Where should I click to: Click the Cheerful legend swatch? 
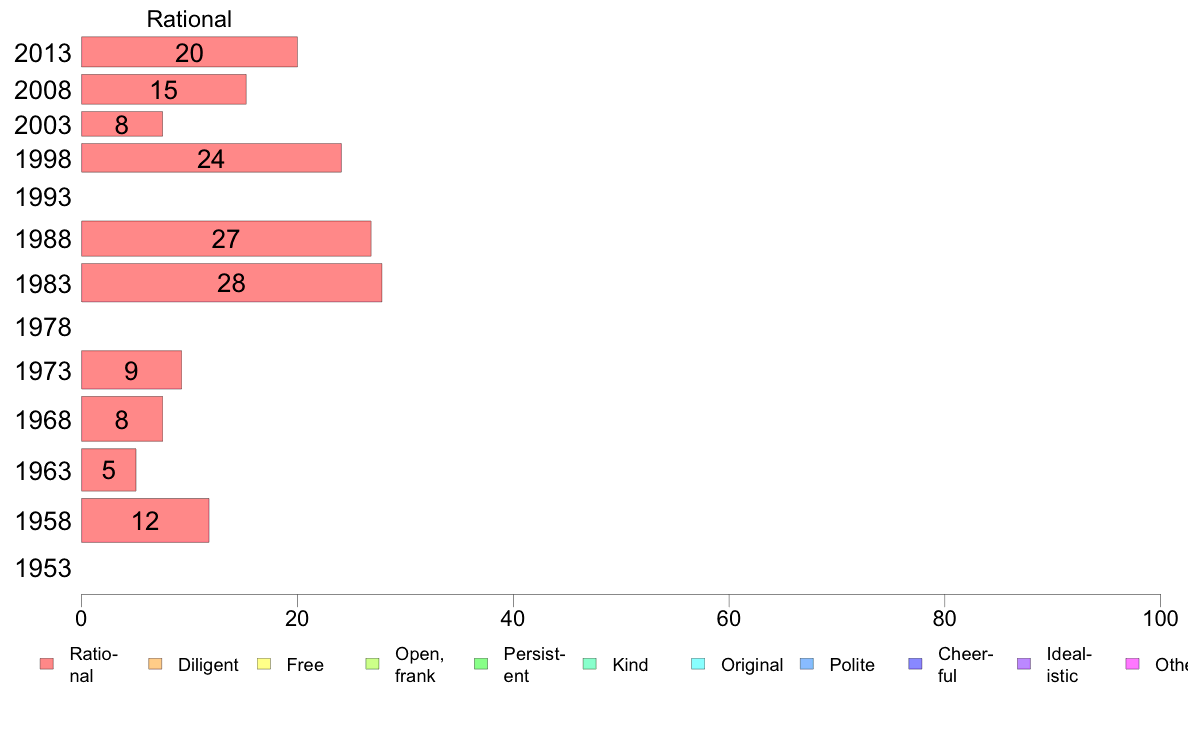pyautogui.click(x=915, y=664)
